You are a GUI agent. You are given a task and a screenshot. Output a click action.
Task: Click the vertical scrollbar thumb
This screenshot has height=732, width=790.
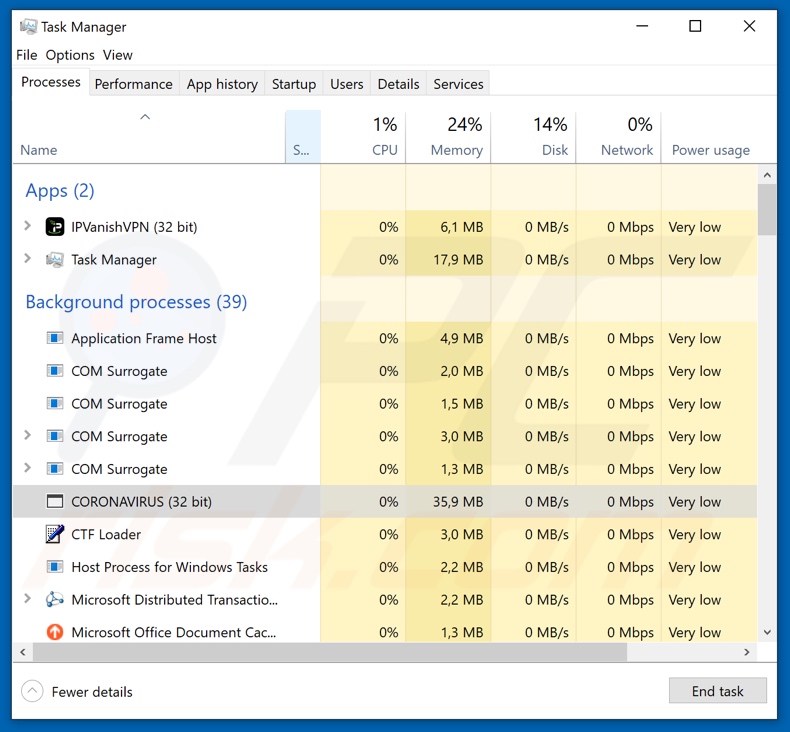pos(767,210)
